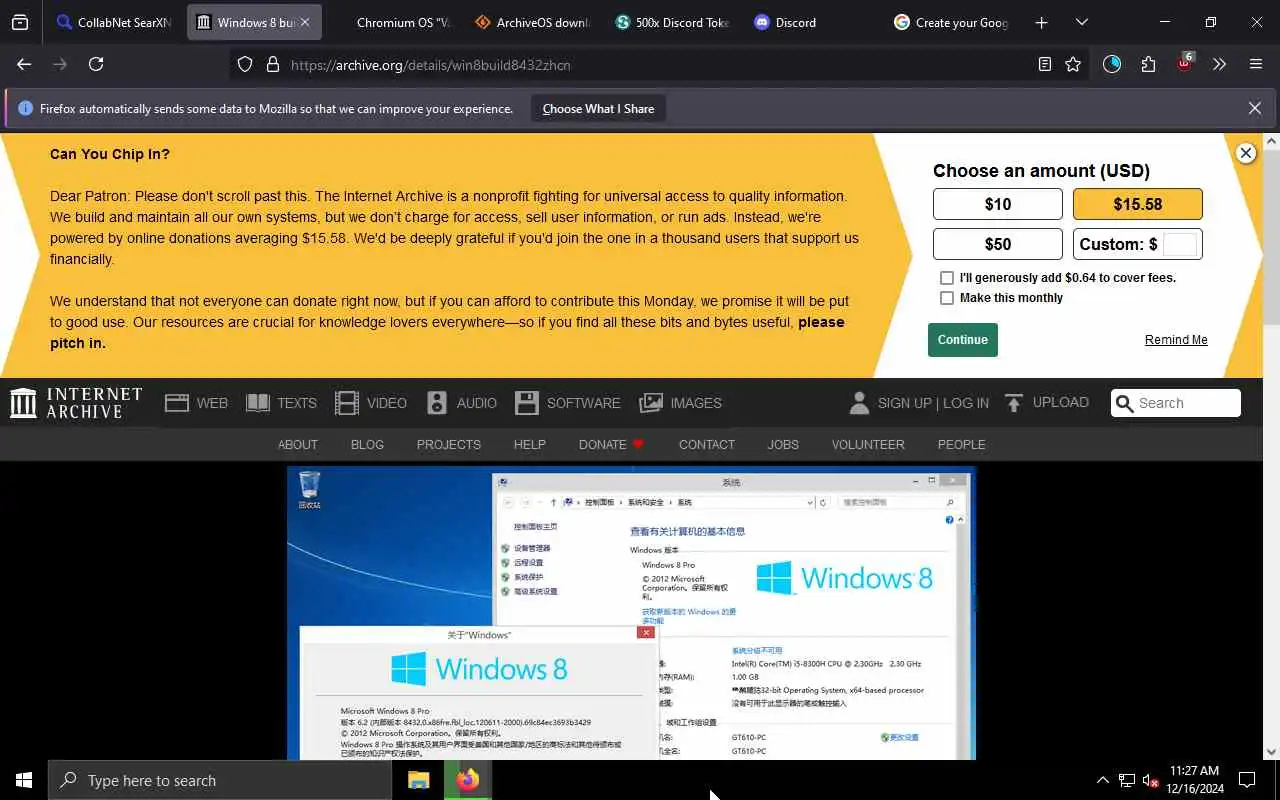Open the Windows notification center
This screenshot has height=800, width=1280.
click(x=1247, y=780)
